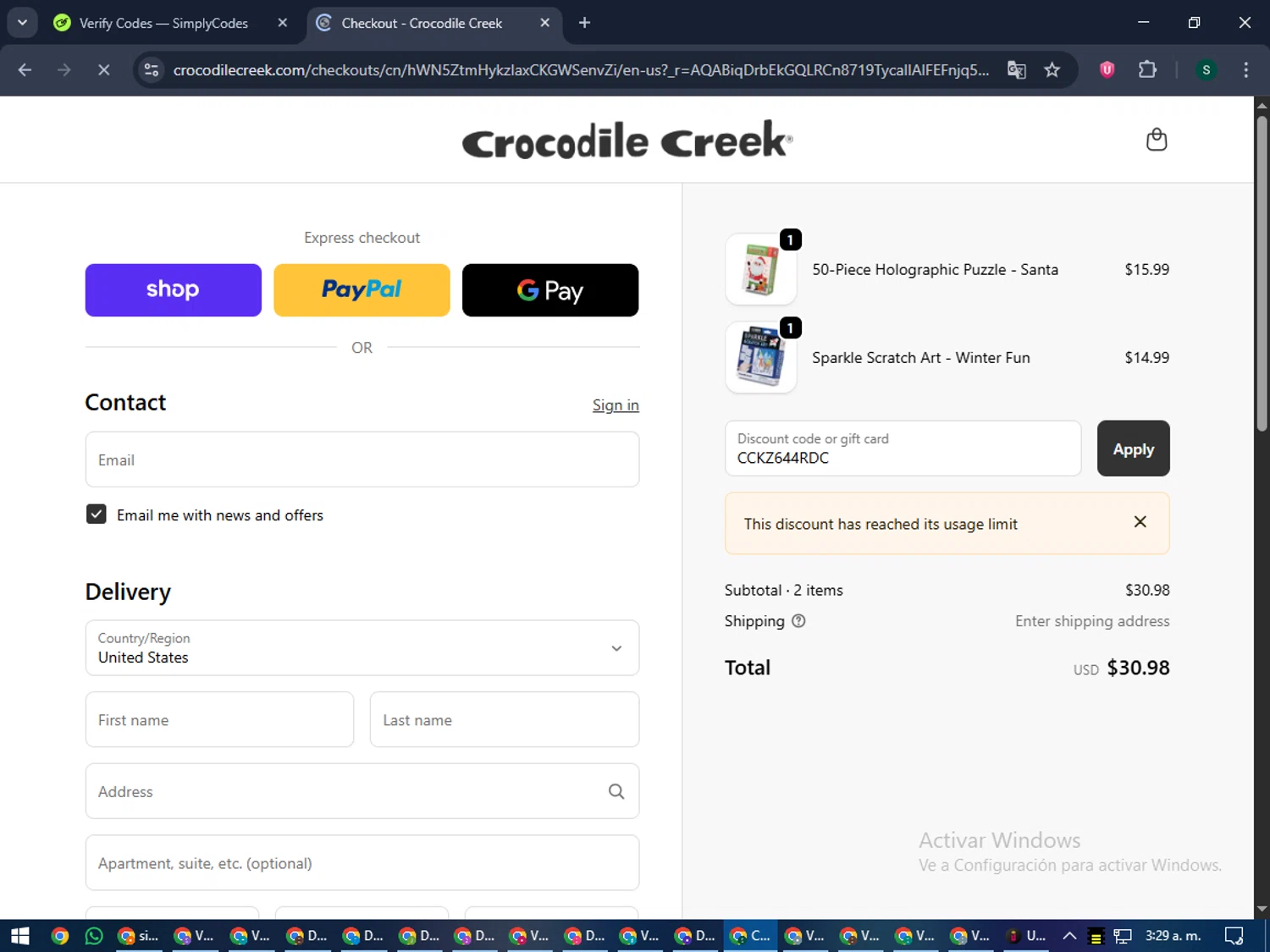Click the 'Subtotal · 2 items' label
Viewport: 1270px width, 952px height.
tap(784, 591)
